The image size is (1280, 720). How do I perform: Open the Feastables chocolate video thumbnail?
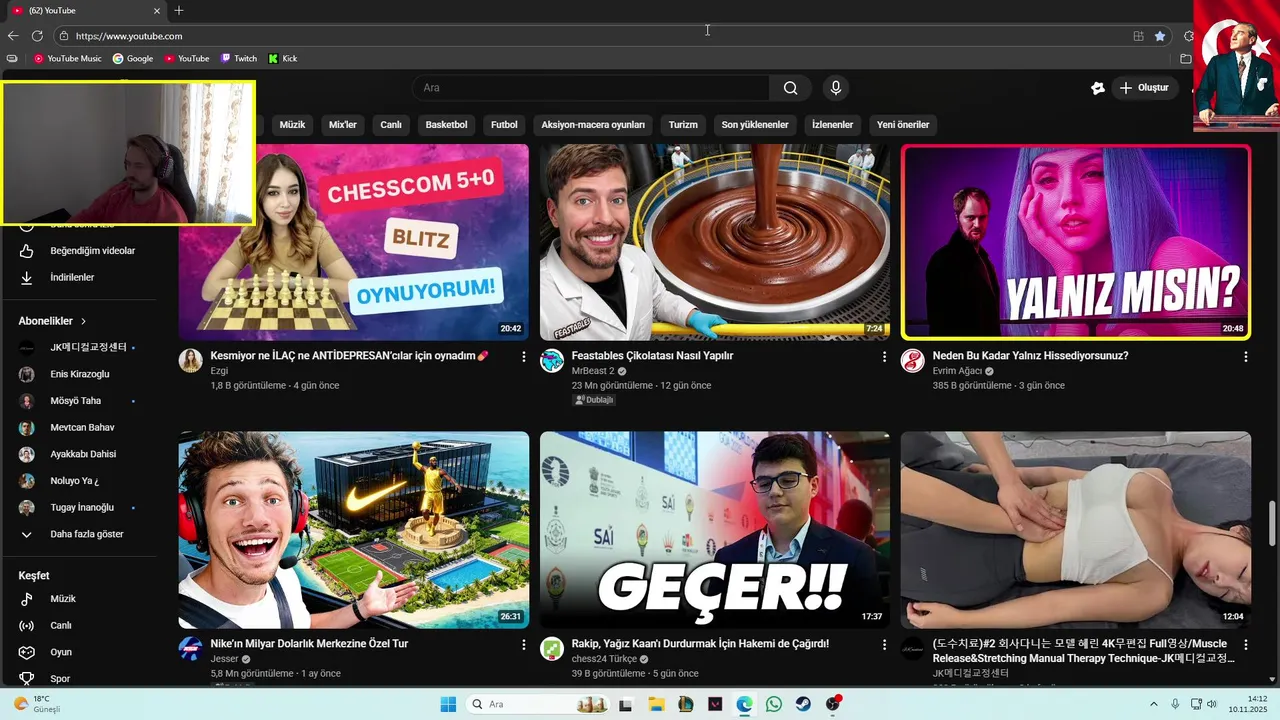click(715, 242)
